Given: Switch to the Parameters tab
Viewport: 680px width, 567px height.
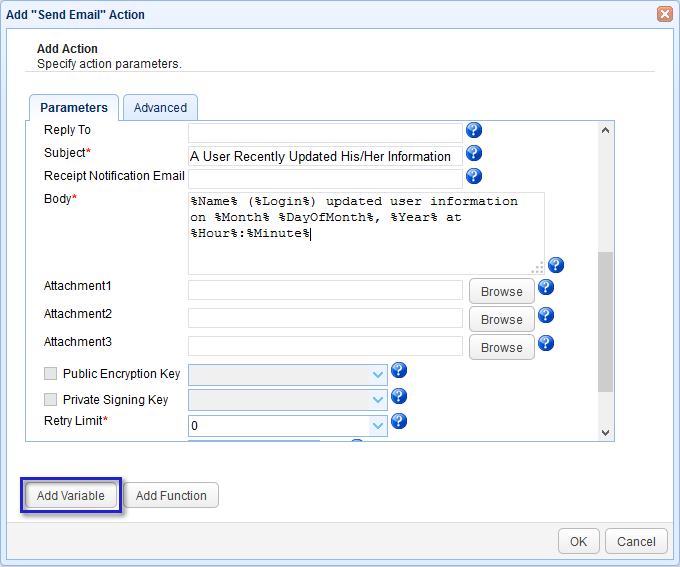Looking at the screenshot, I should 74,108.
